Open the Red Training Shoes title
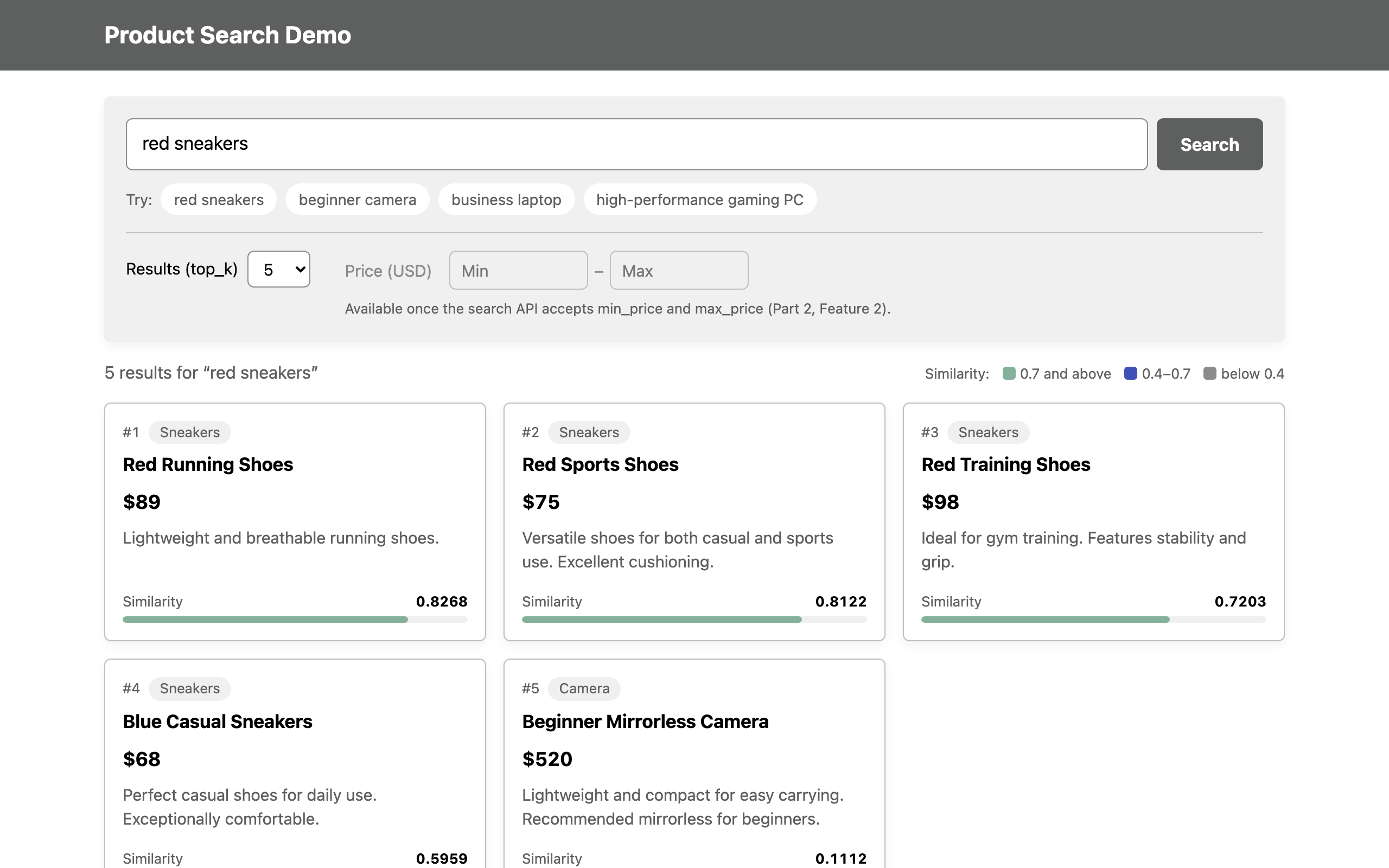The height and width of the screenshot is (868, 1389). click(x=1005, y=464)
